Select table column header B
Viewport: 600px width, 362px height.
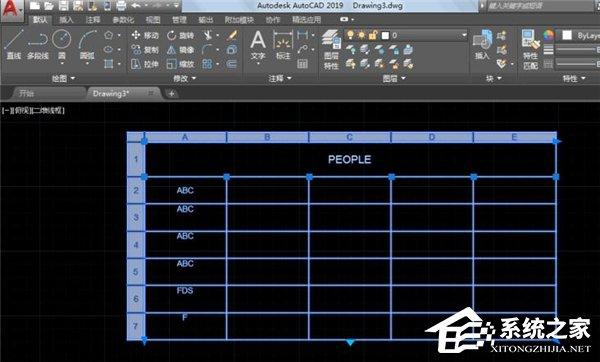267,137
